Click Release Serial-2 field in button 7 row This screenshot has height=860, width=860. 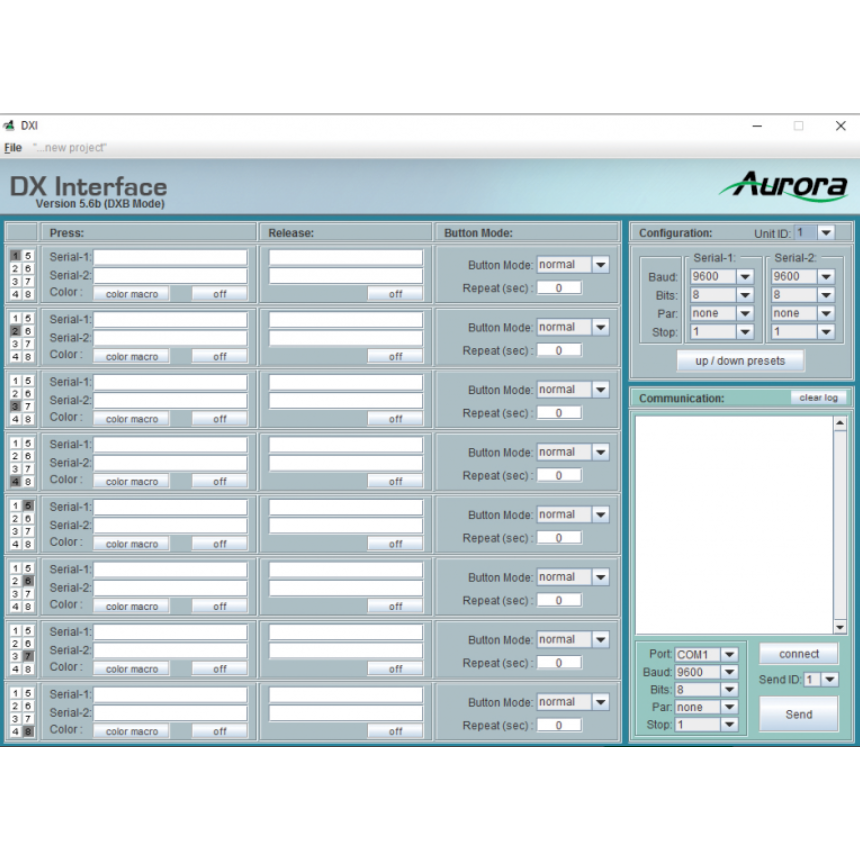346,650
